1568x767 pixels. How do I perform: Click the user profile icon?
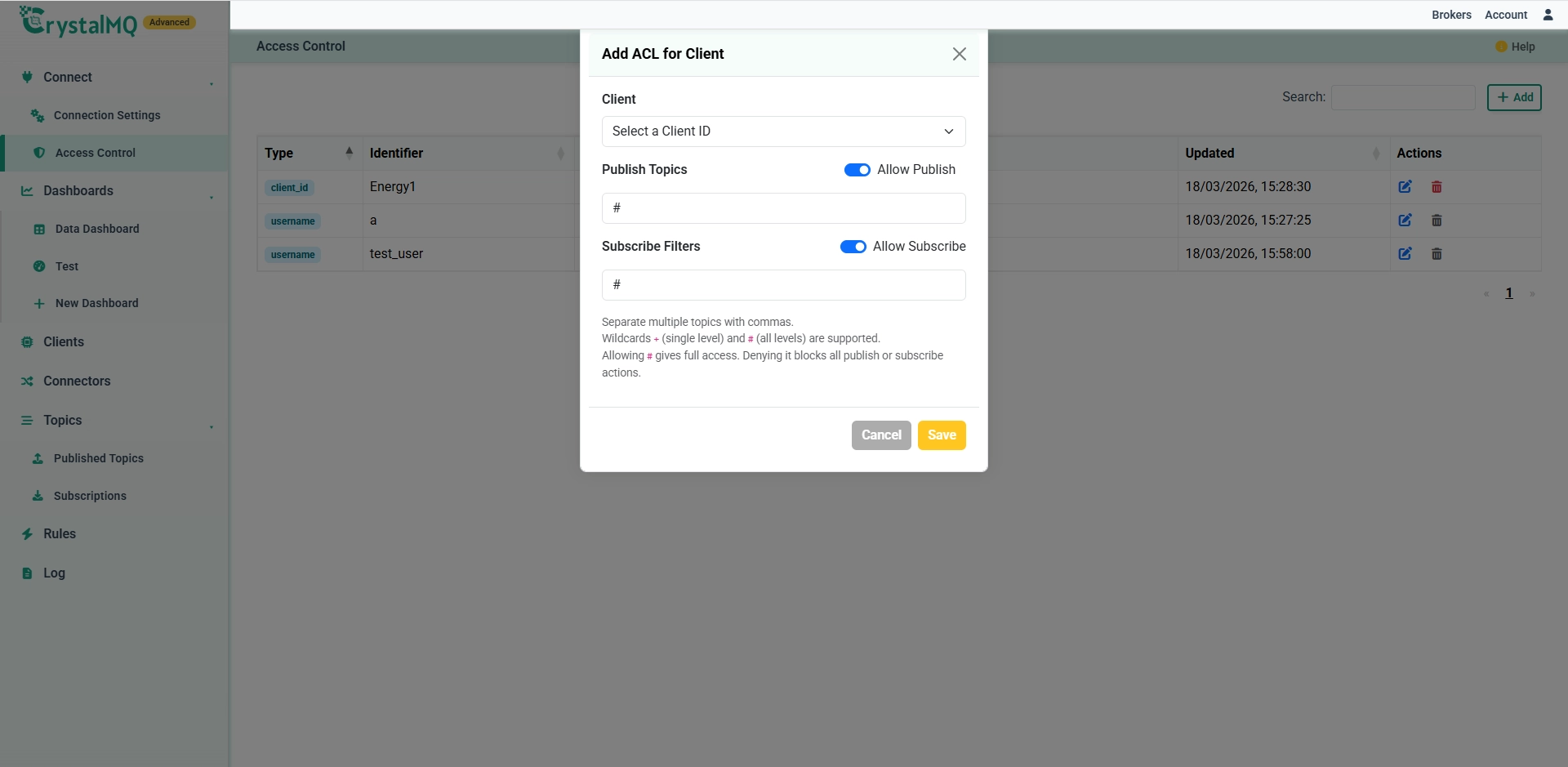pyautogui.click(x=1548, y=15)
